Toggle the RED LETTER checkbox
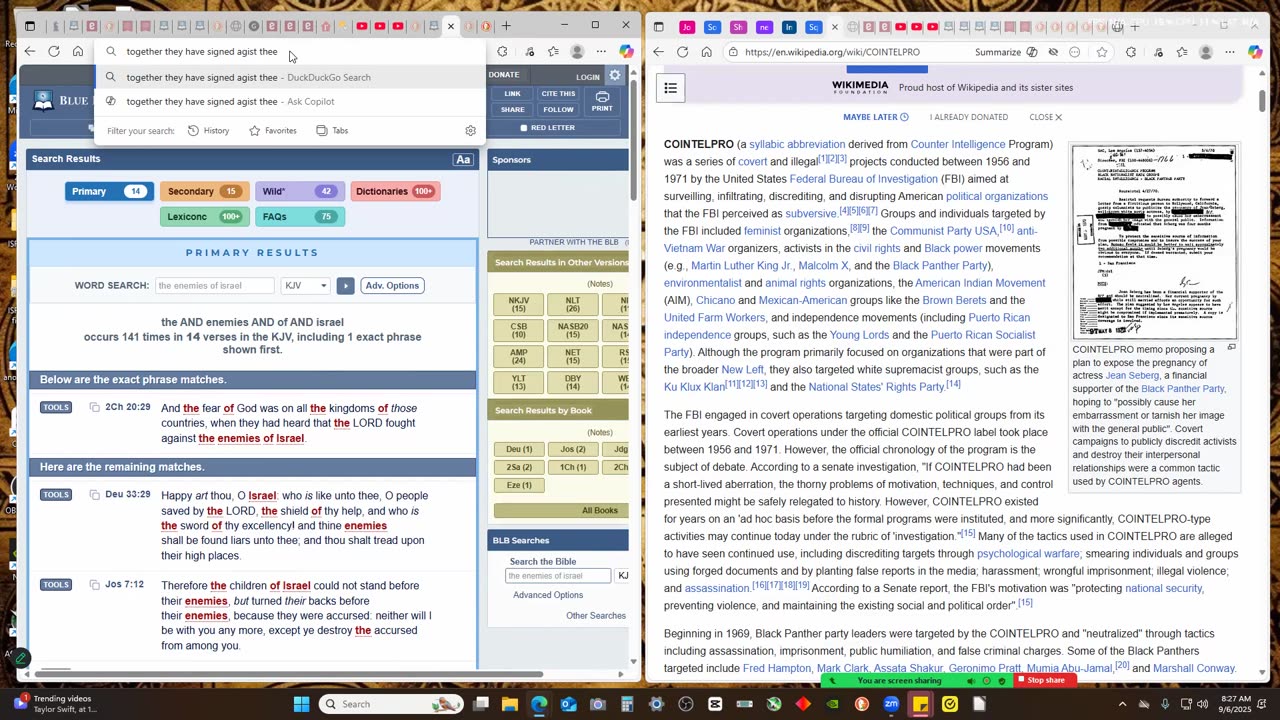Viewport: 1280px width, 720px height. (523, 128)
